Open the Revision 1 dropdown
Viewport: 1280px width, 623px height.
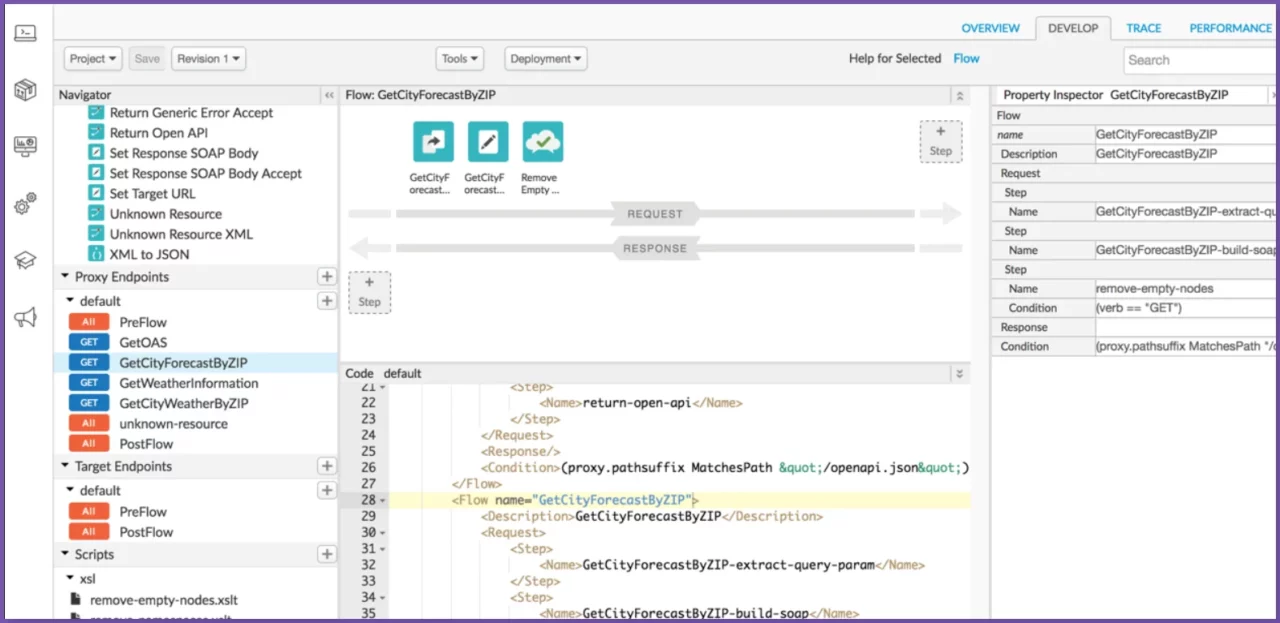pyautogui.click(x=208, y=59)
